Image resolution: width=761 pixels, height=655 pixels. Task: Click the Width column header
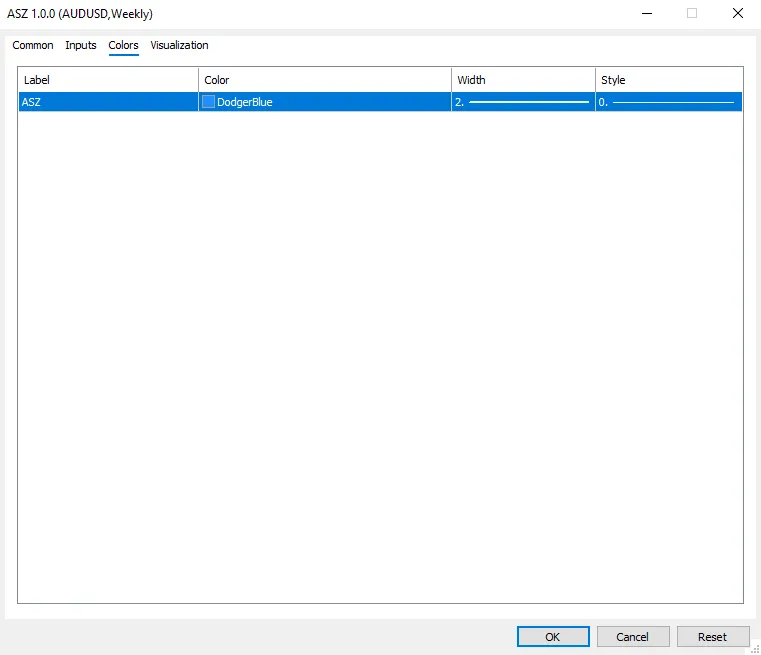point(522,80)
